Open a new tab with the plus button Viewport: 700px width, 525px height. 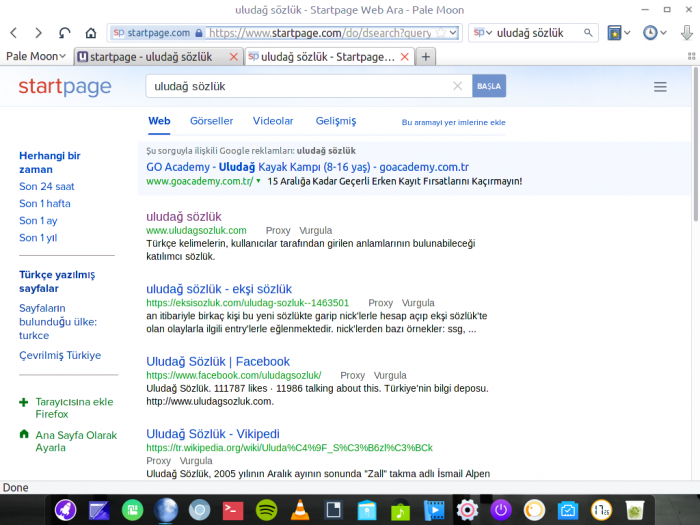tap(426, 57)
